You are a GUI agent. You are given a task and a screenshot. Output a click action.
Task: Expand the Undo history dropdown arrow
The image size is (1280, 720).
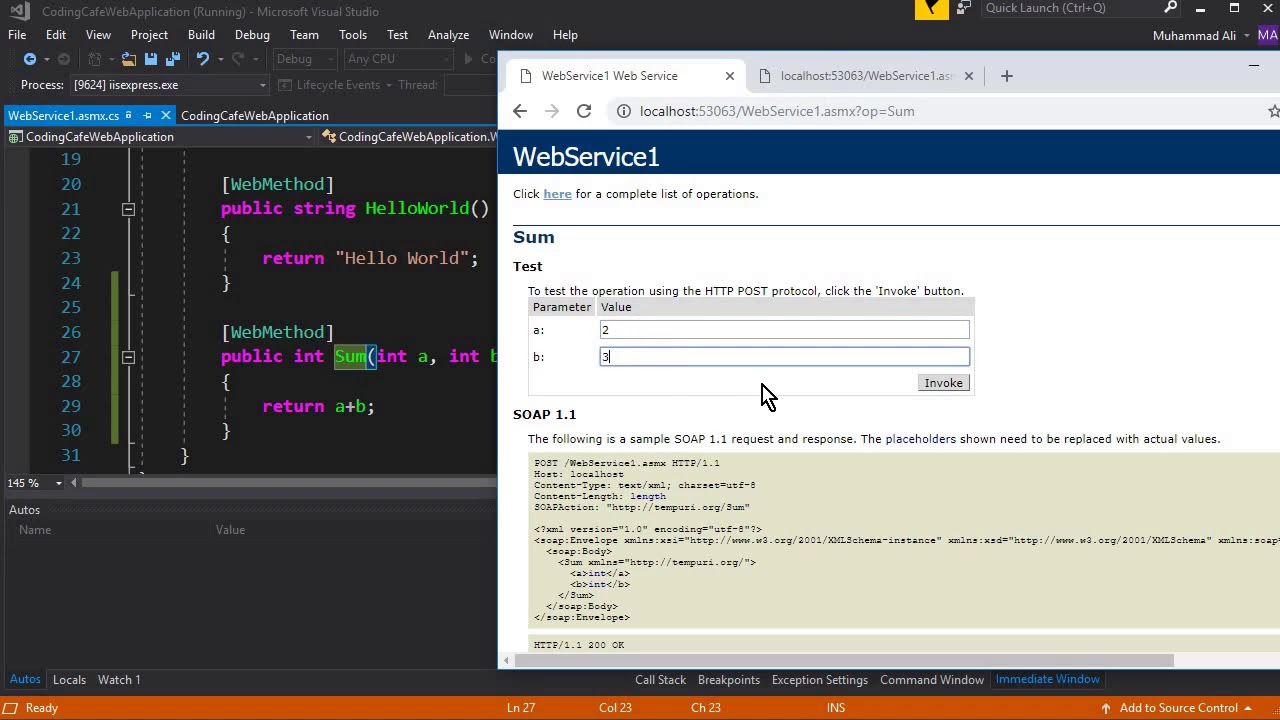220,60
